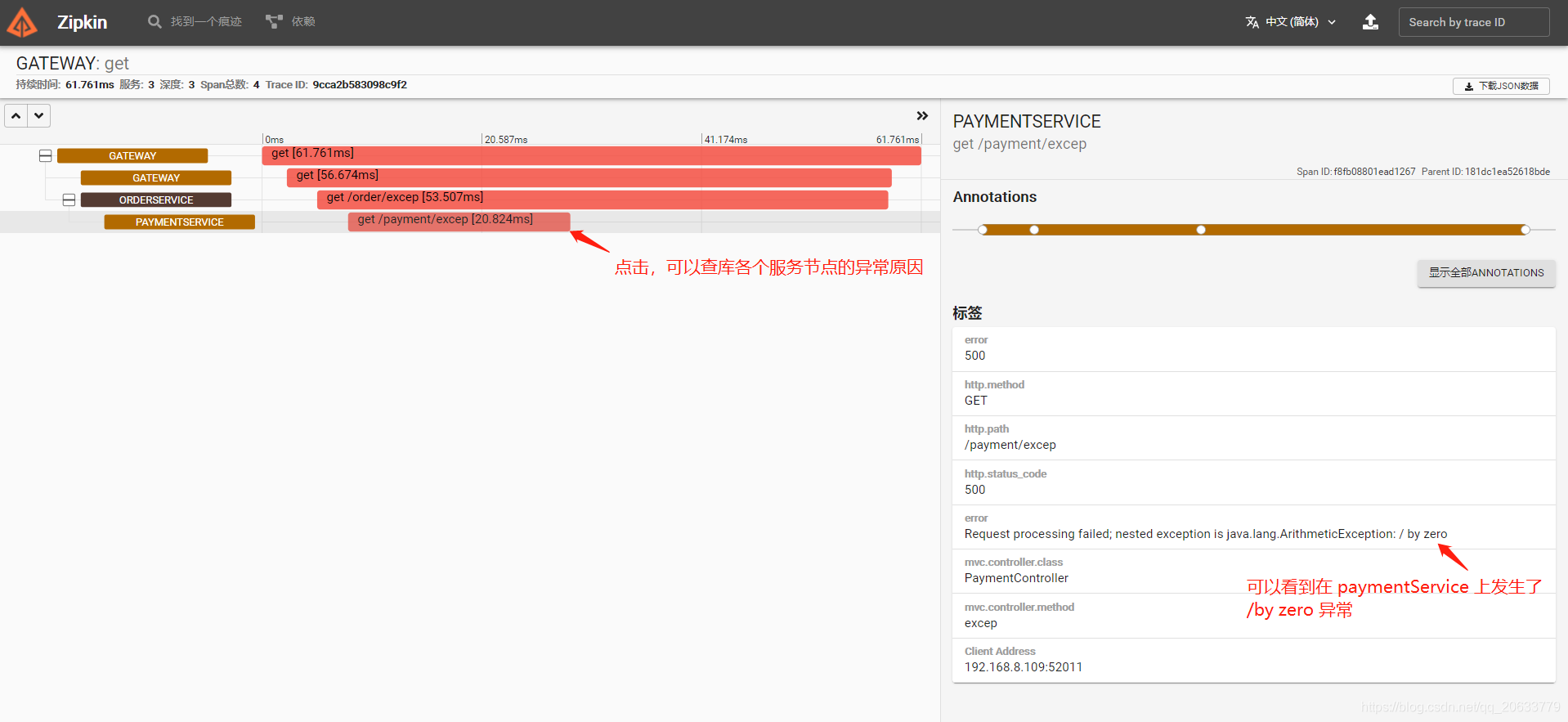Click the http.method value GET
Viewport: 1568px width, 722px height.
click(976, 401)
